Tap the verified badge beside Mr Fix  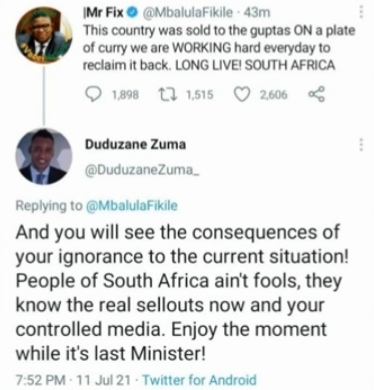click(133, 13)
